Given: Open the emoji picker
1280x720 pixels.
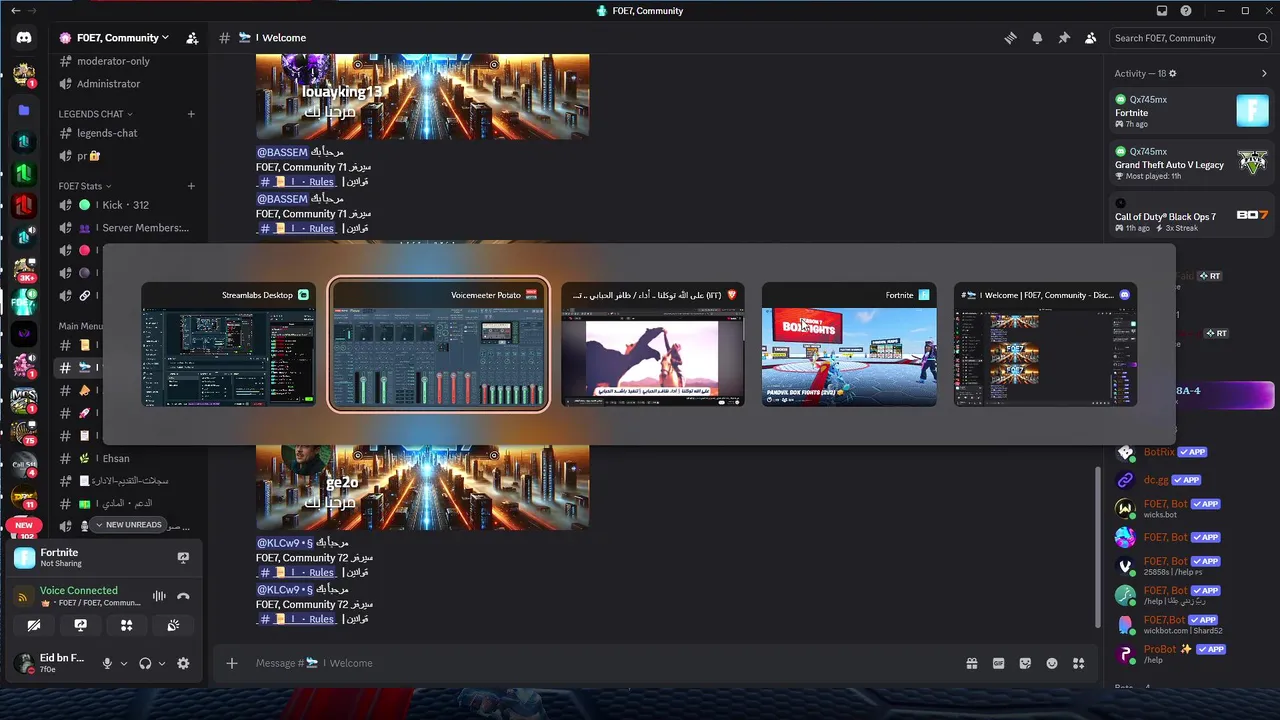Looking at the screenshot, I should point(1052,663).
